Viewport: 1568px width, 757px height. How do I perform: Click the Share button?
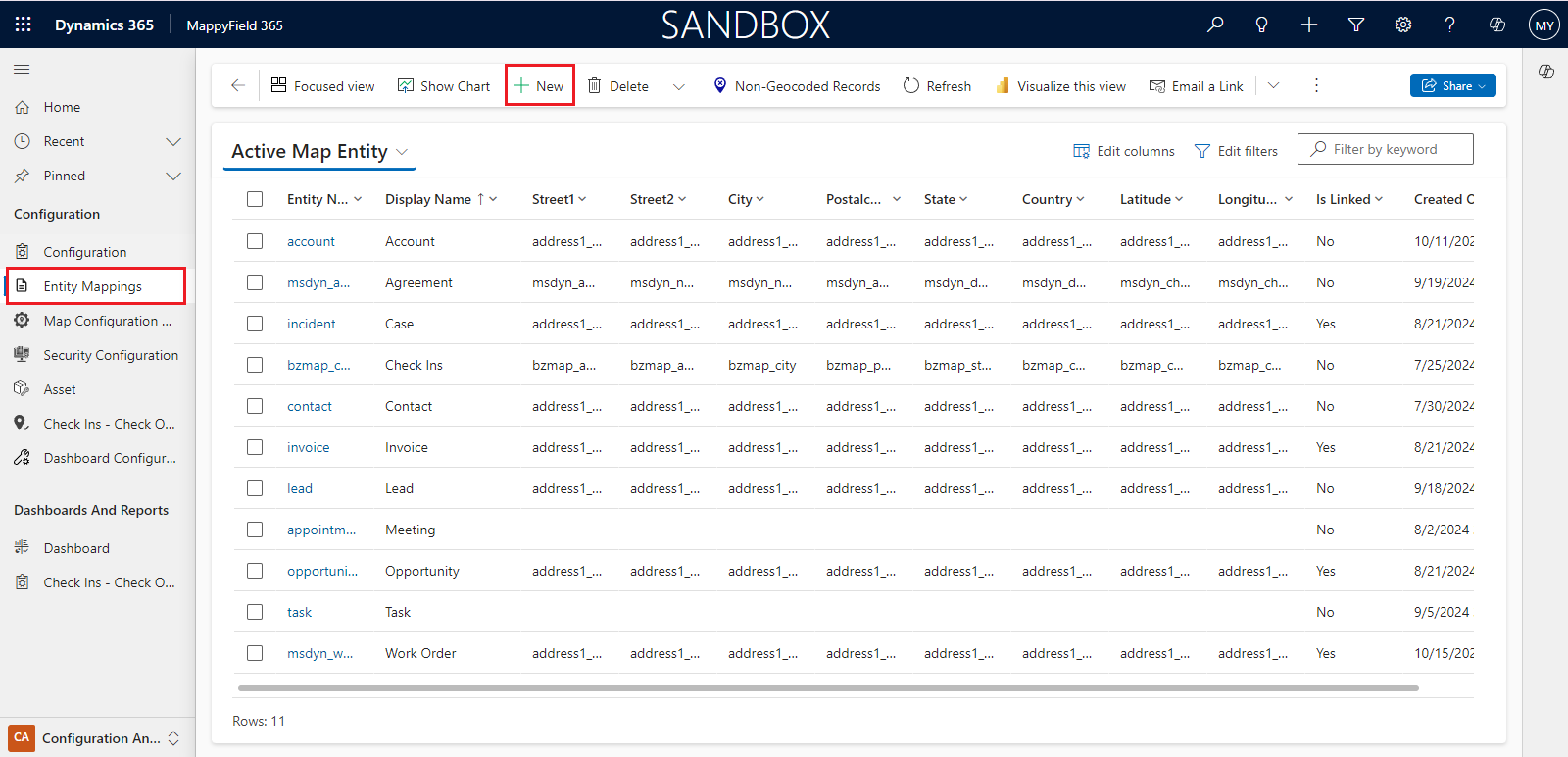(x=1453, y=86)
